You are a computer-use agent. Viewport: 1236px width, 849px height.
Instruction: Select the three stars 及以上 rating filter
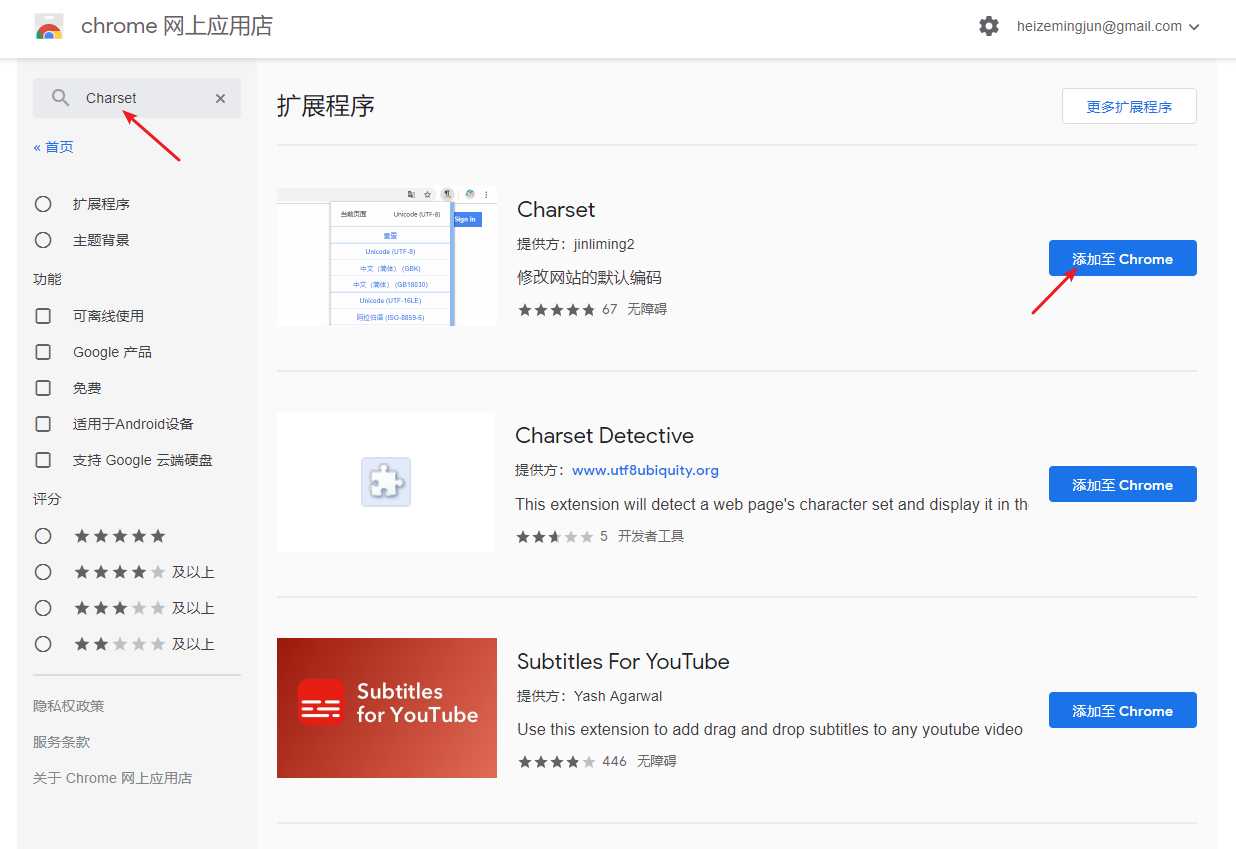pos(43,608)
